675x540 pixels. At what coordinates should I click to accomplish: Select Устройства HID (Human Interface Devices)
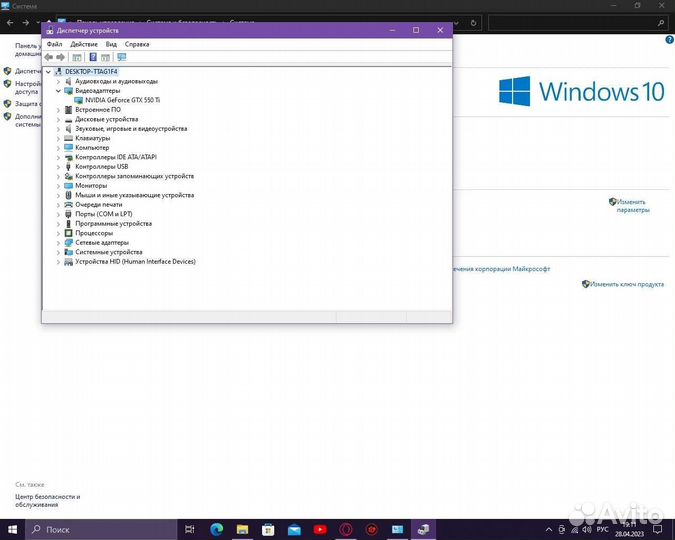(x=135, y=261)
